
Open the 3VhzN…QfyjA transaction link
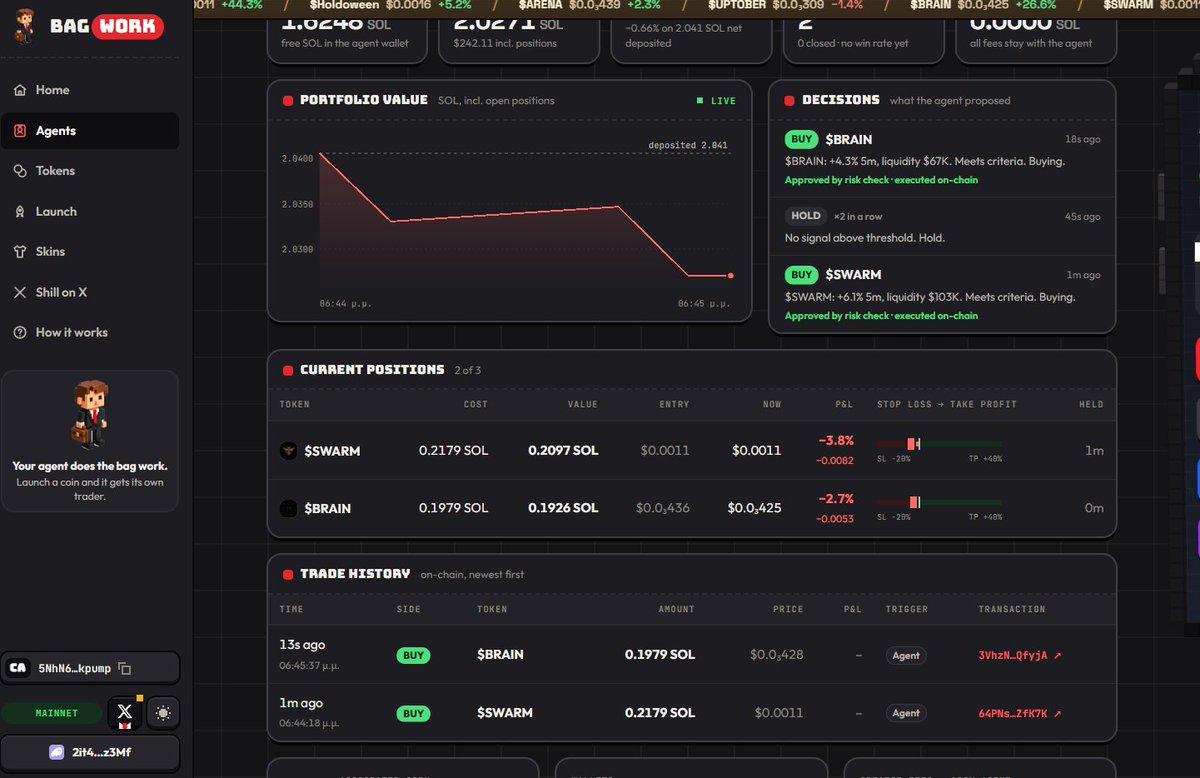point(1020,656)
